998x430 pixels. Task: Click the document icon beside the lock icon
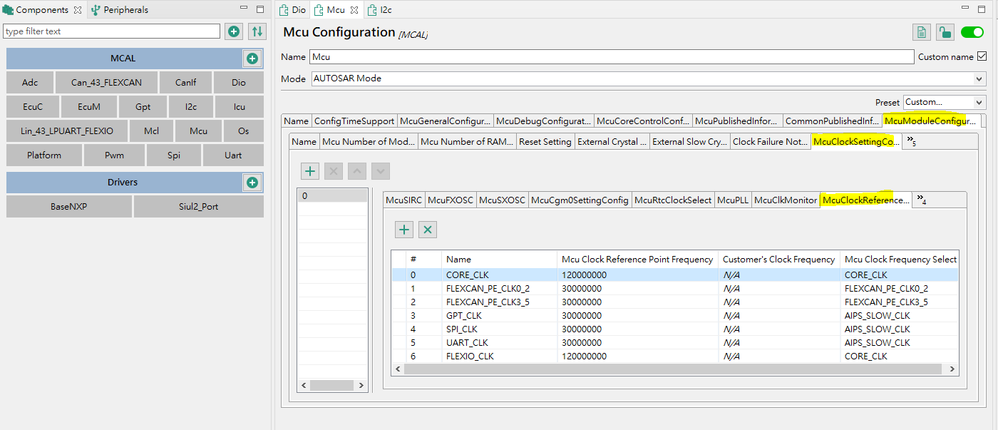pos(921,32)
